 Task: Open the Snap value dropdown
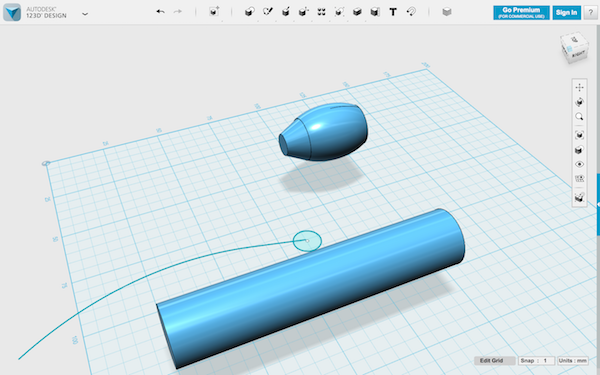click(536, 360)
